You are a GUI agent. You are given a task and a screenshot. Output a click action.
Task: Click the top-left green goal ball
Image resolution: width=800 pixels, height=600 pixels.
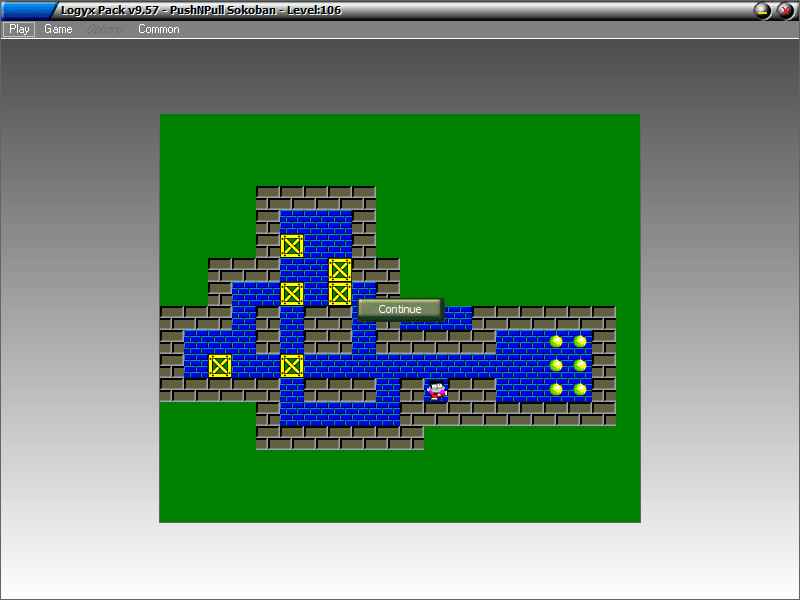(x=556, y=341)
